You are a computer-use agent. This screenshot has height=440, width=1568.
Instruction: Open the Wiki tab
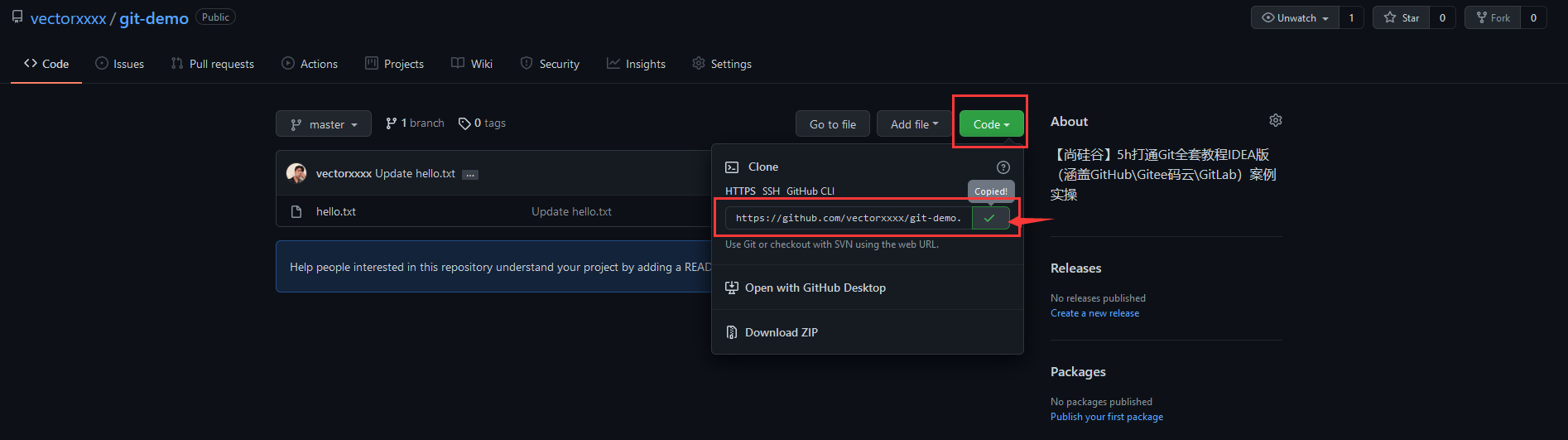pyautogui.click(x=472, y=64)
